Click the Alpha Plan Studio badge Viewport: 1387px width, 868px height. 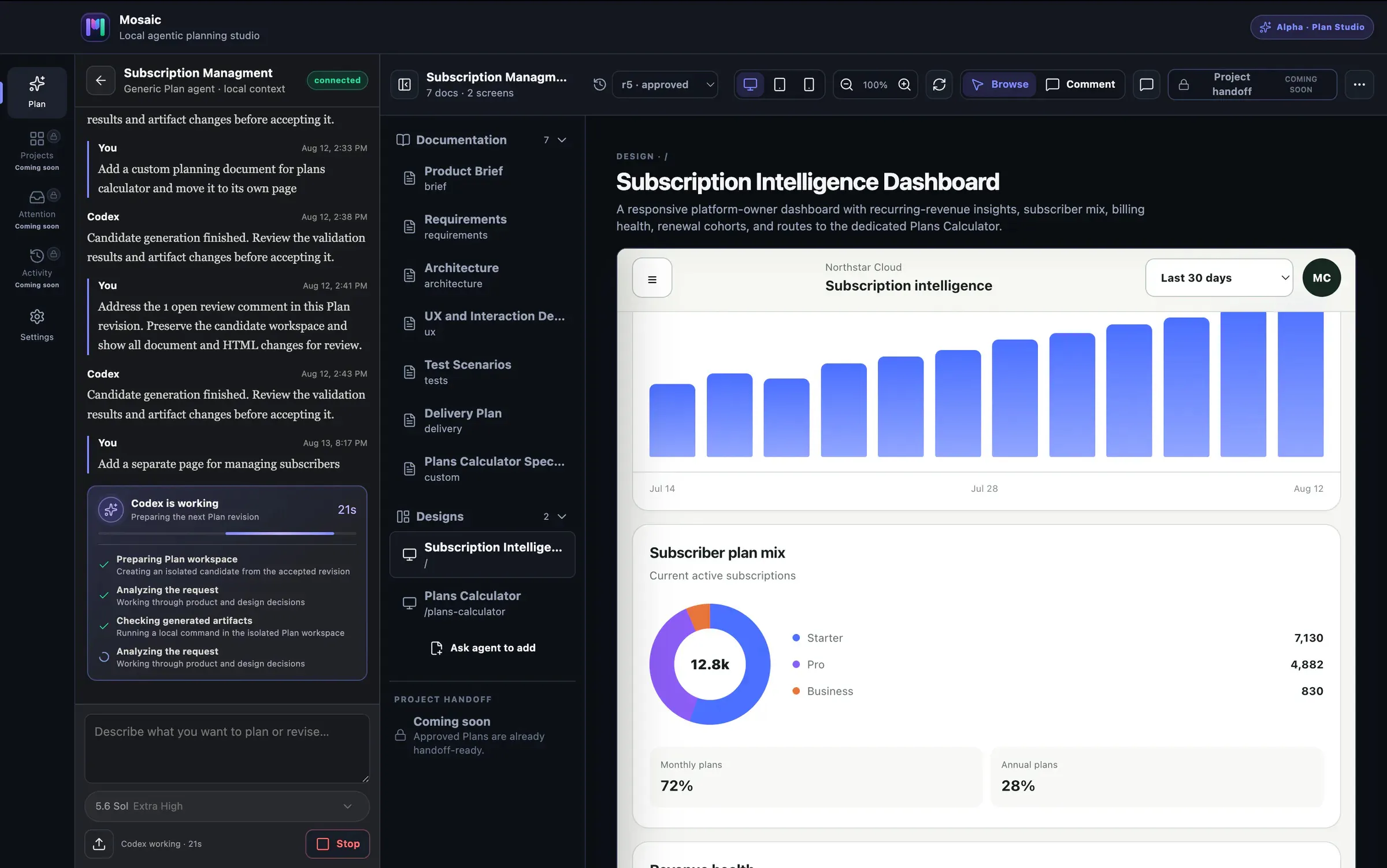[1312, 27]
